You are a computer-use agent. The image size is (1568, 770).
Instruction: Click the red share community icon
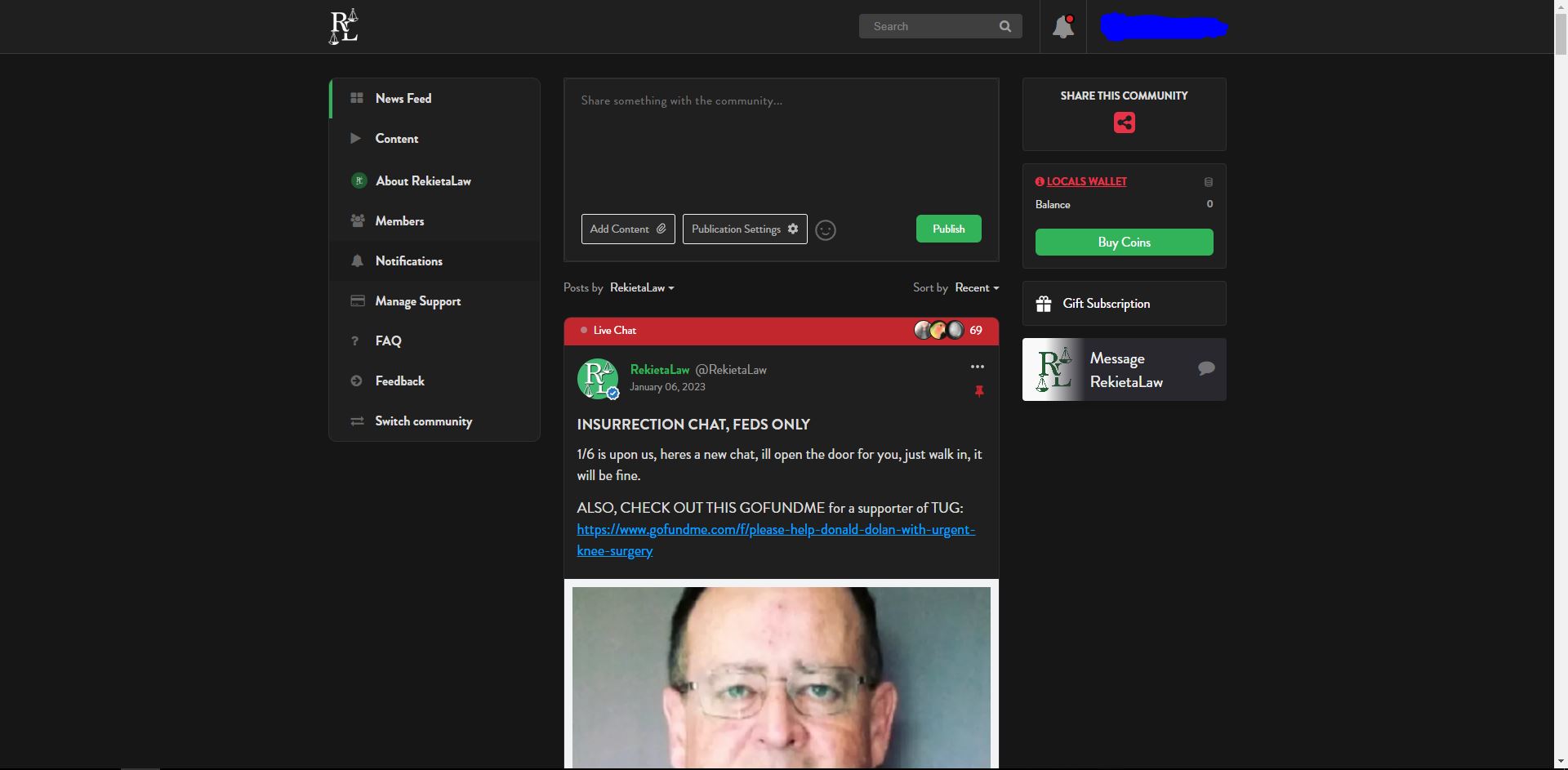pyautogui.click(x=1125, y=122)
